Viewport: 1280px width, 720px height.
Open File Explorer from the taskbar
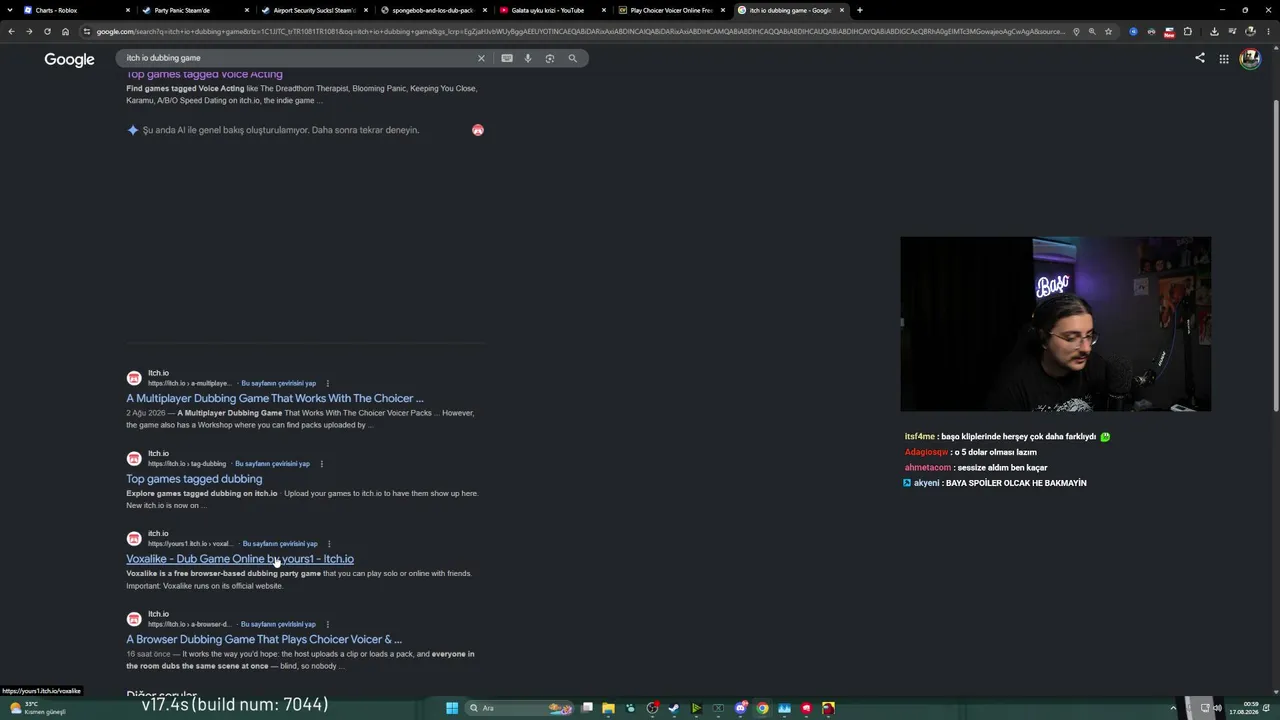(x=608, y=708)
